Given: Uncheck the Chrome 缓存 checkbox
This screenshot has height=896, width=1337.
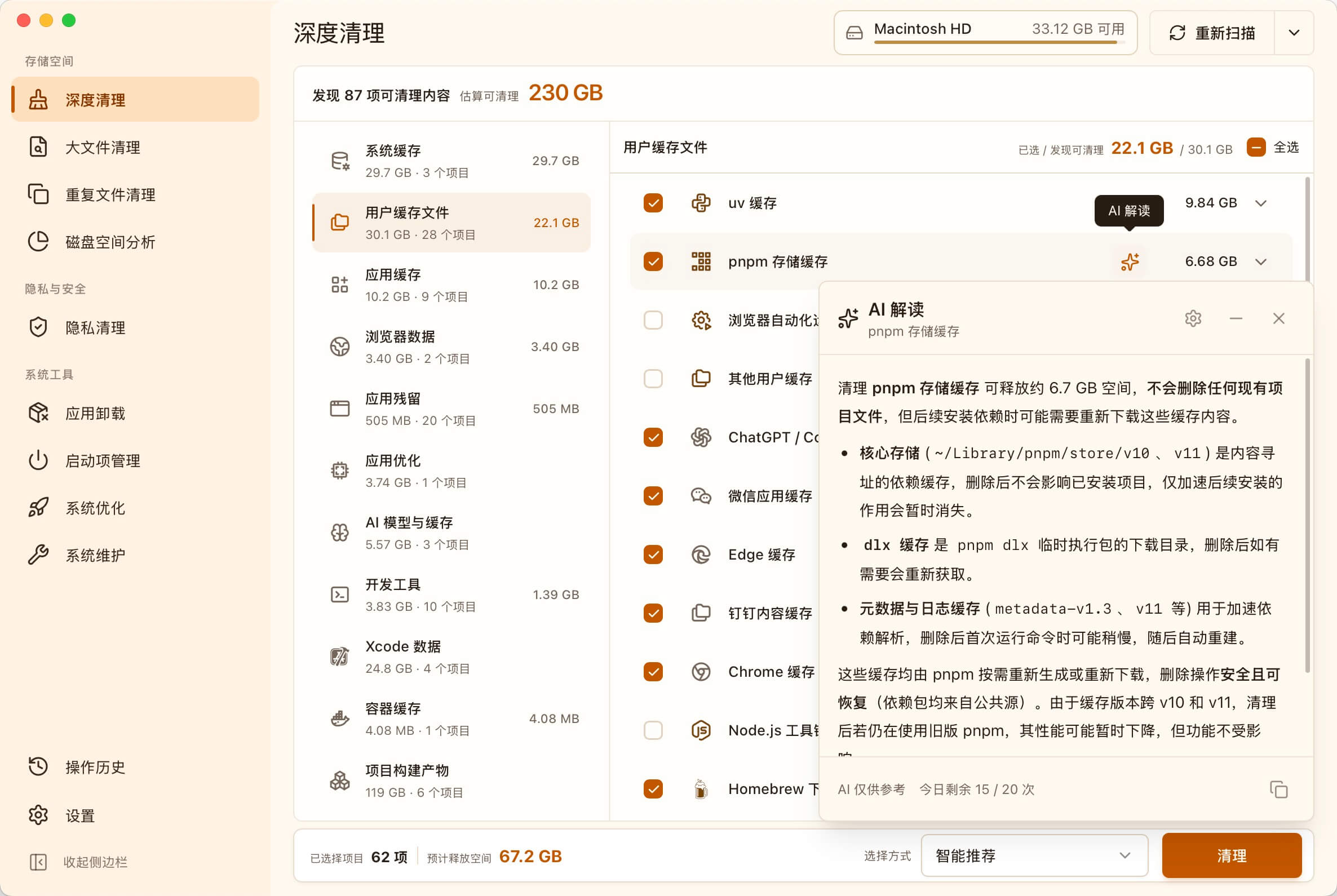Looking at the screenshot, I should click(x=653, y=671).
